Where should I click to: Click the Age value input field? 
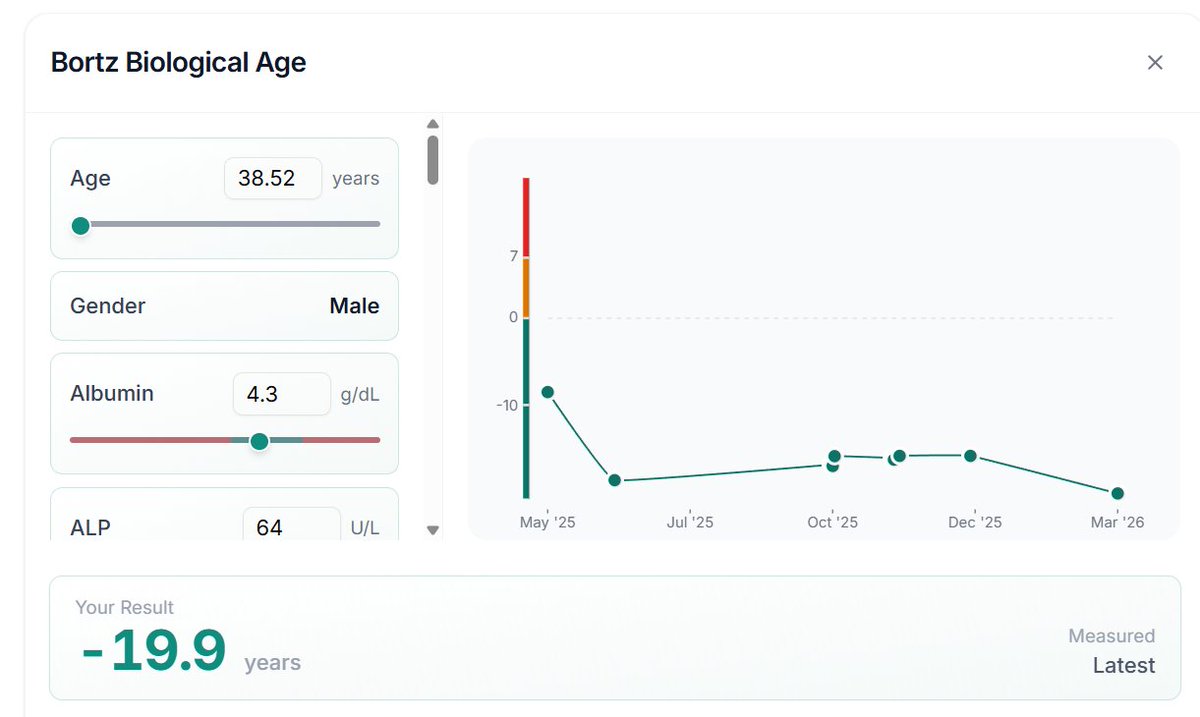click(x=273, y=178)
